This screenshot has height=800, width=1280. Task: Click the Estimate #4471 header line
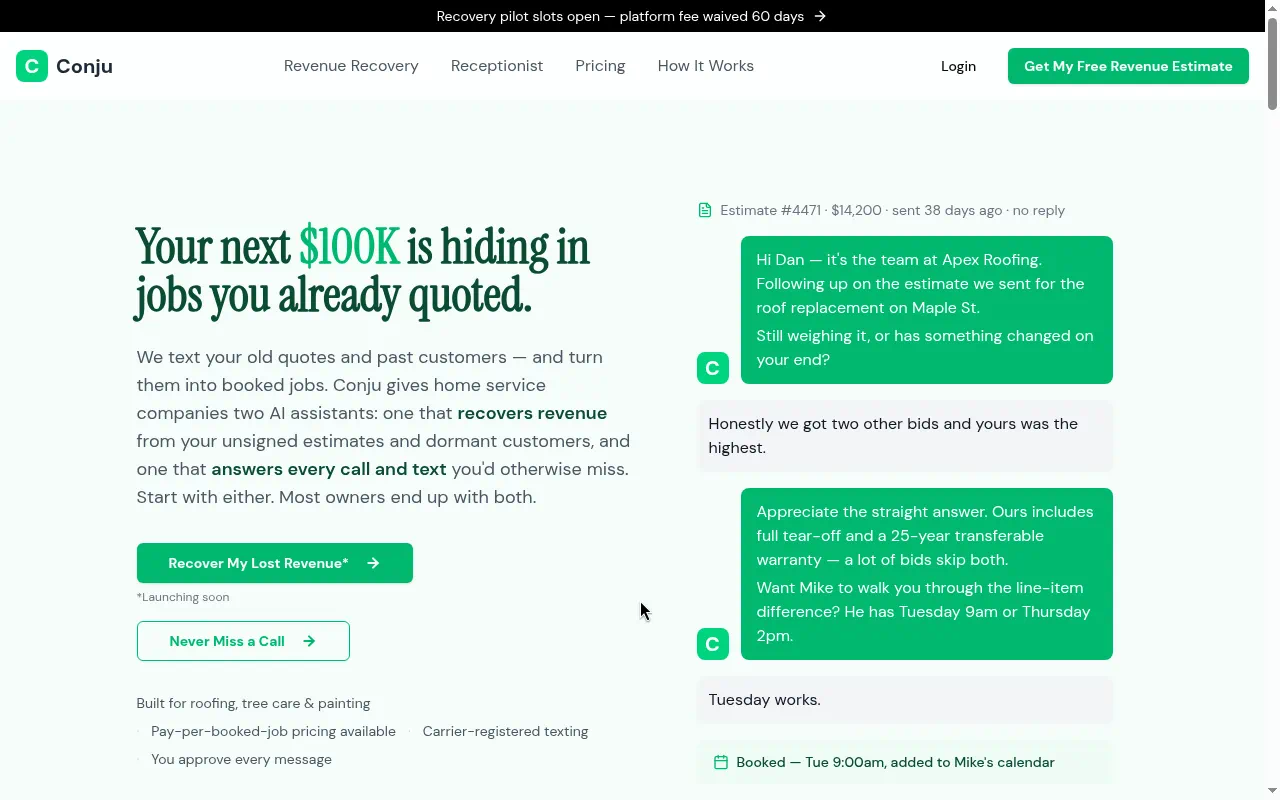click(x=892, y=210)
